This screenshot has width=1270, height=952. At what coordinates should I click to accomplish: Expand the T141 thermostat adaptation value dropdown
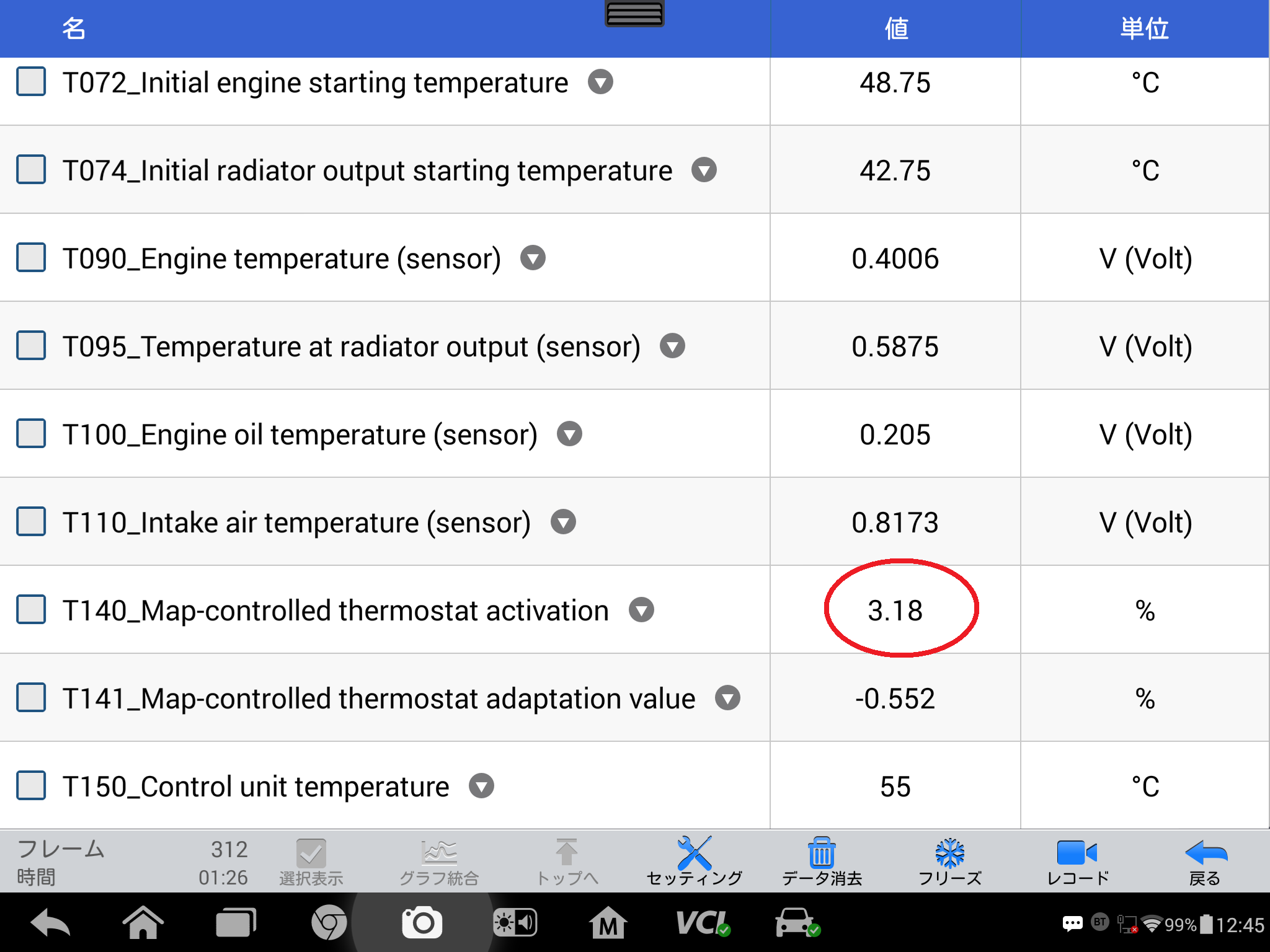point(727,699)
